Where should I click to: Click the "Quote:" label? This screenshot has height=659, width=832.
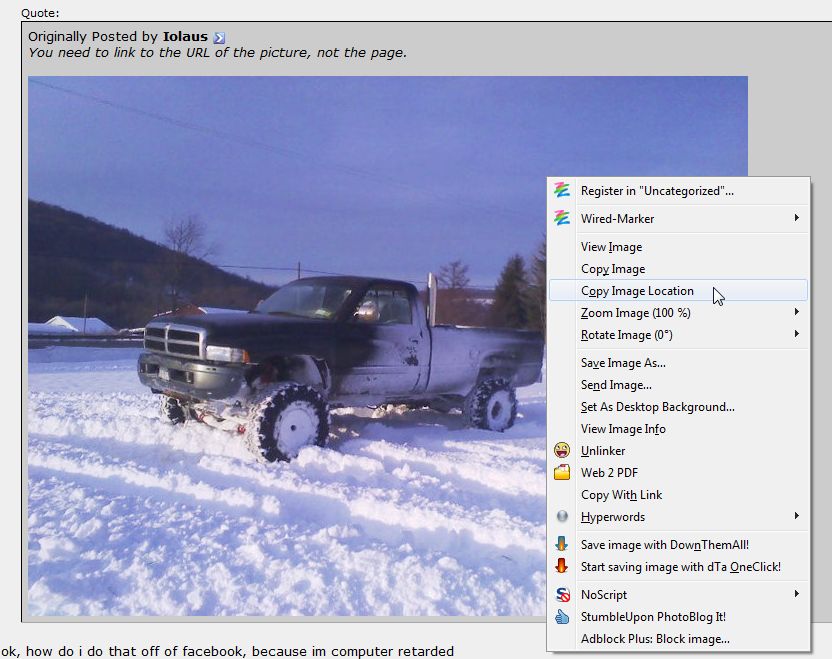40,13
